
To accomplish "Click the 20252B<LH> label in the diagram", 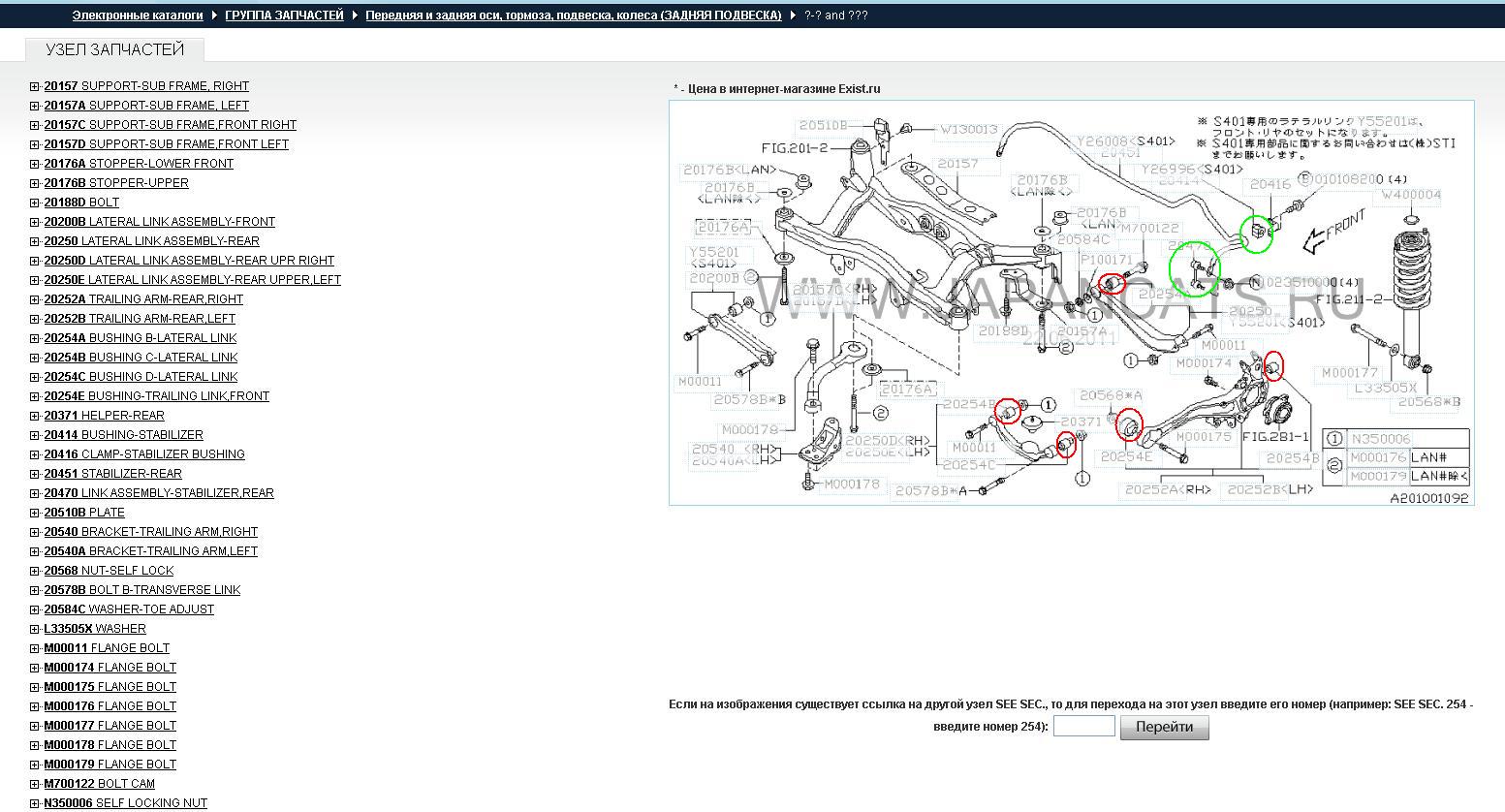I will tap(1270, 490).
